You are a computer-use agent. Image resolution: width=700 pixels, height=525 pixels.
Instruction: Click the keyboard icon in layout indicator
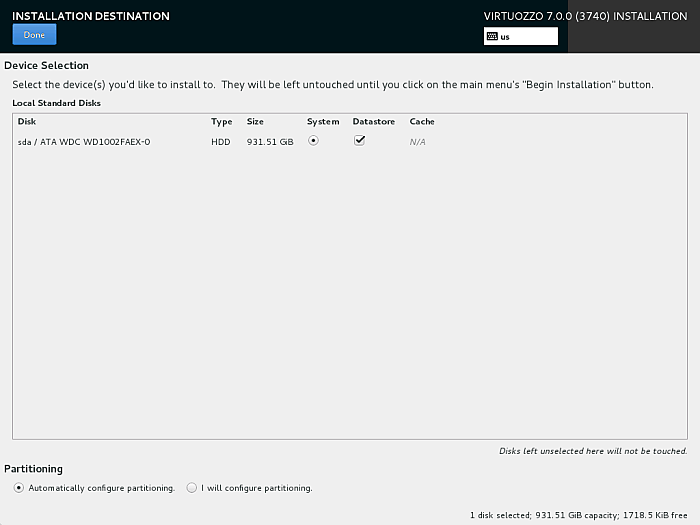coord(491,36)
